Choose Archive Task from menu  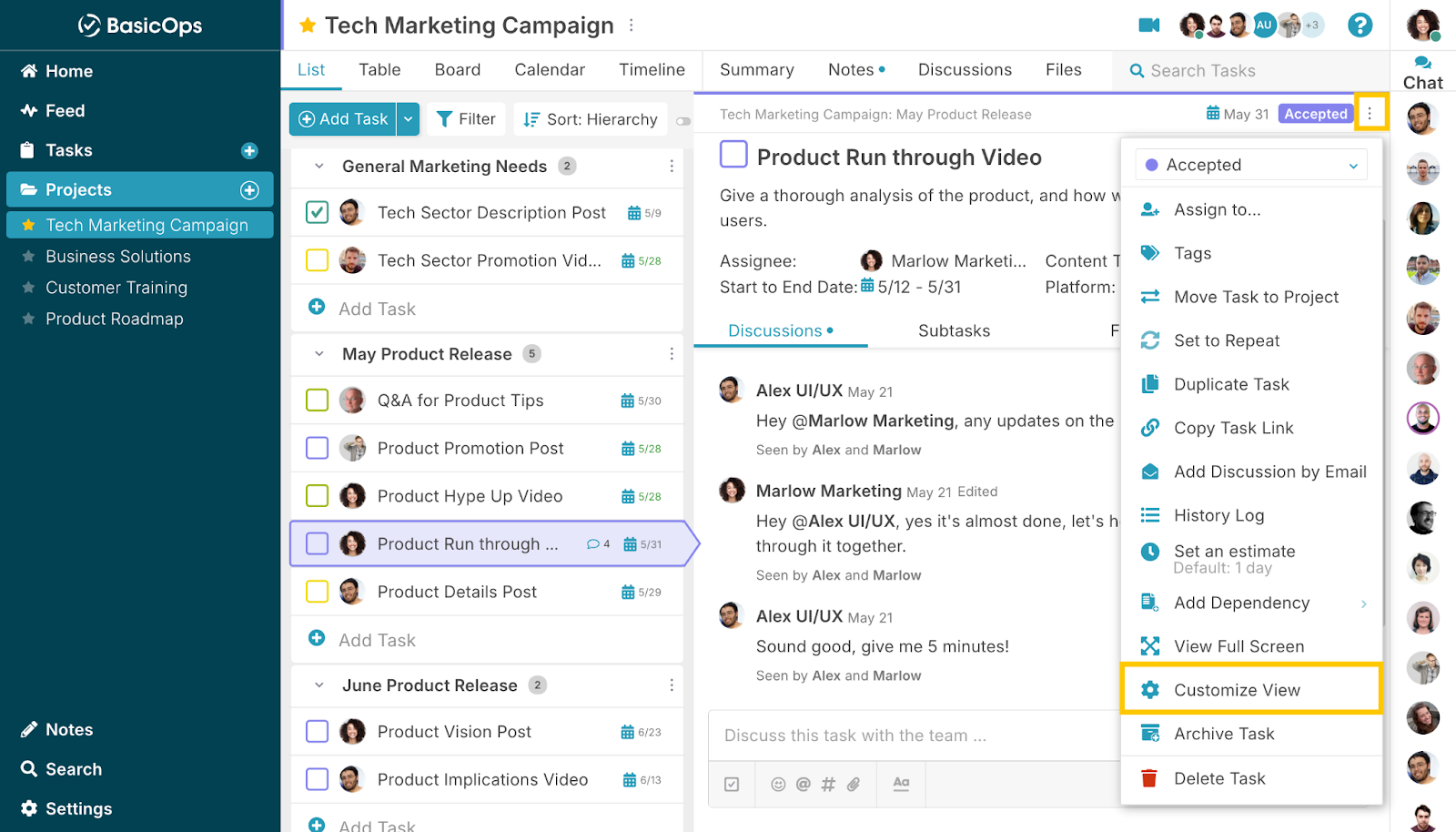tap(1252, 734)
